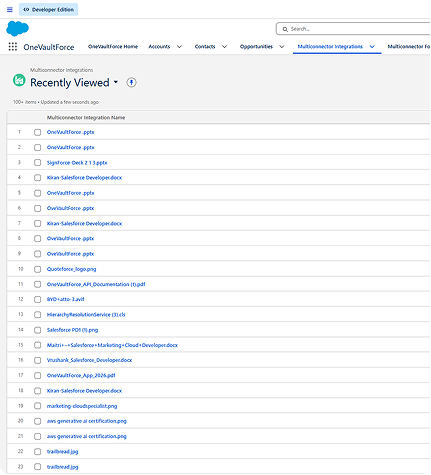The height and width of the screenshot is (475, 431).
Task: Open trailbread.jpg in row 23
Action: pos(62,467)
